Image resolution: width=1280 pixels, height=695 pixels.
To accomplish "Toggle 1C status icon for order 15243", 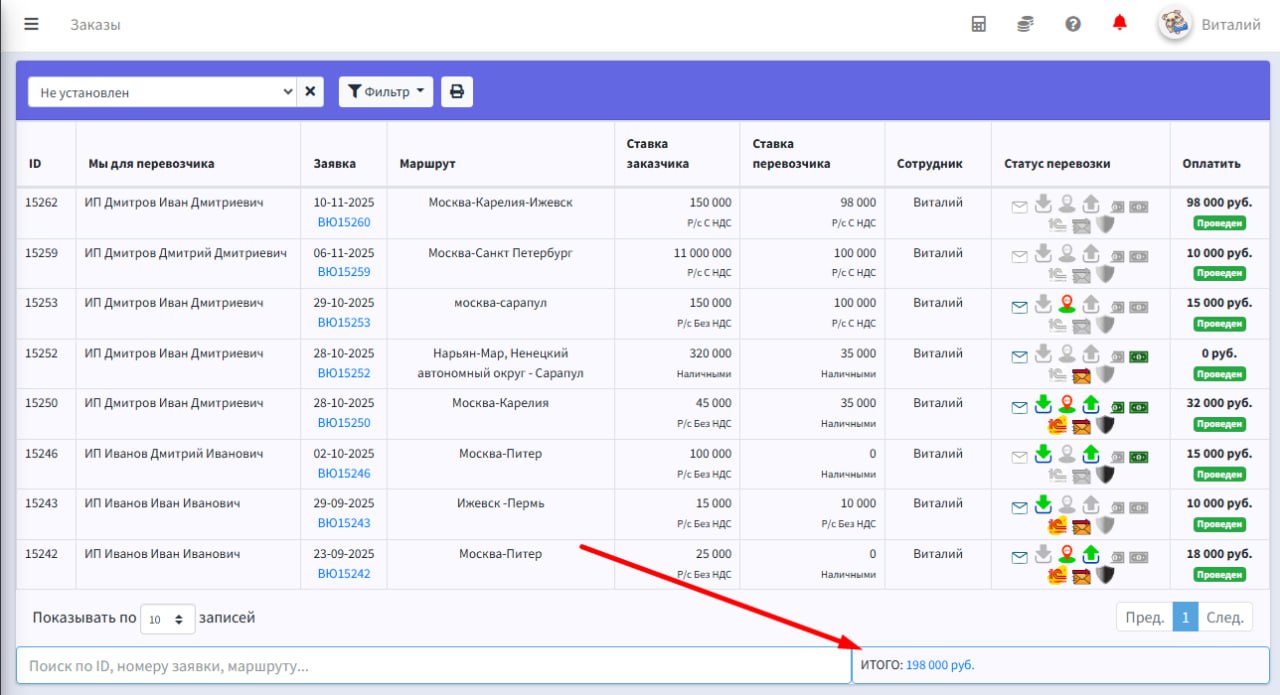I will pos(1057,524).
